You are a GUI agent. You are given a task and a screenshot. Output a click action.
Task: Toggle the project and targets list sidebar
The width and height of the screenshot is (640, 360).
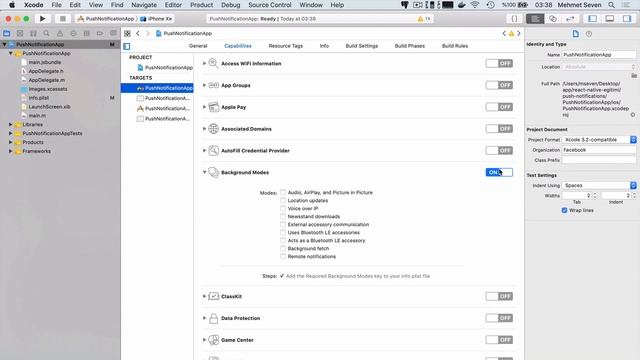(x=127, y=46)
